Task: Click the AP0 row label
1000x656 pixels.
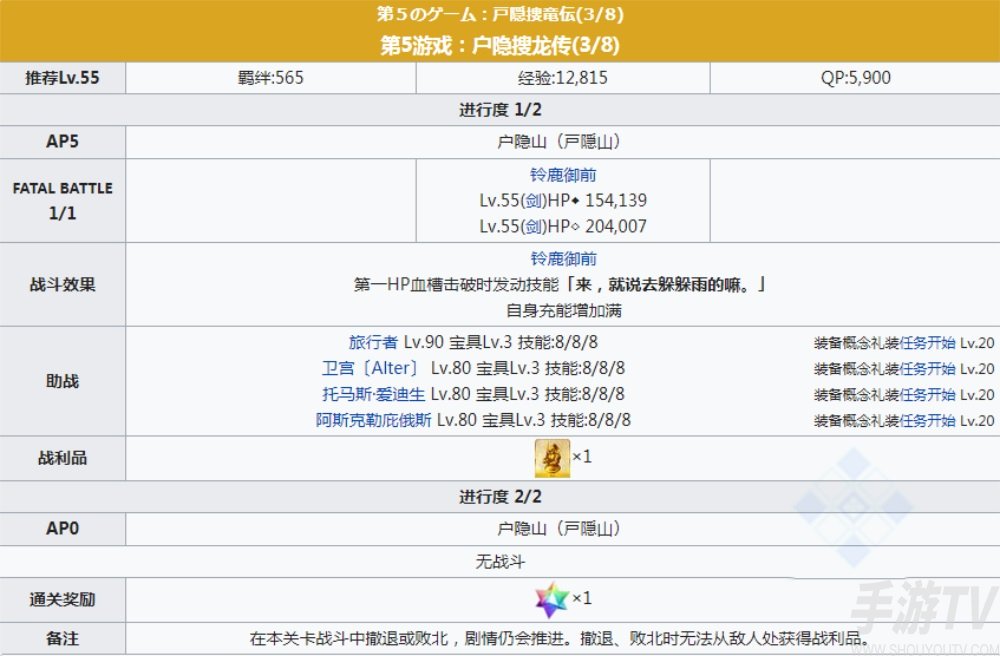Action: coord(62,528)
